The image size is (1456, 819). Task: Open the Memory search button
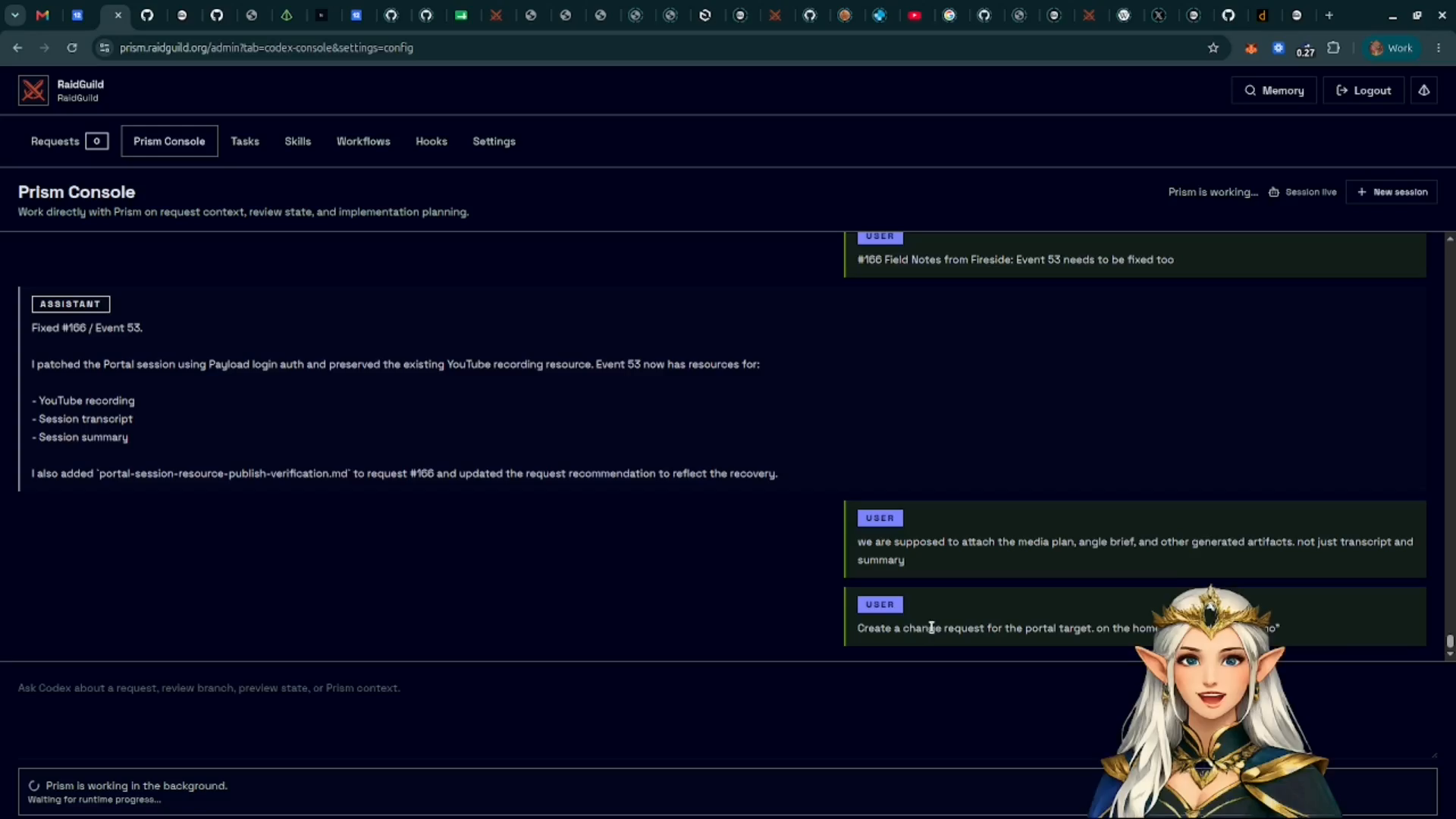tap(1274, 90)
